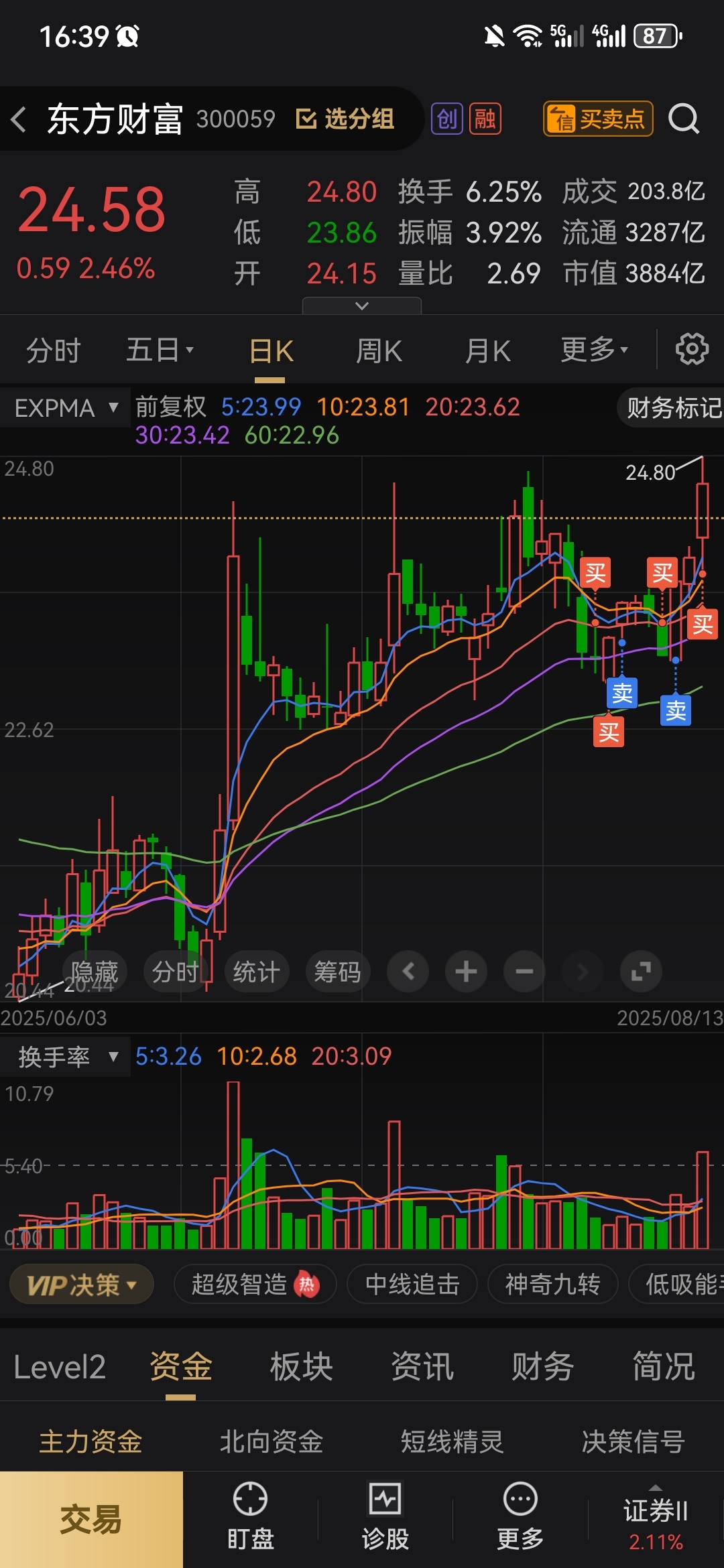The image size is (724, 1568).
Task: Tap the battery indicator in status bar
Action: pos(658,36)
